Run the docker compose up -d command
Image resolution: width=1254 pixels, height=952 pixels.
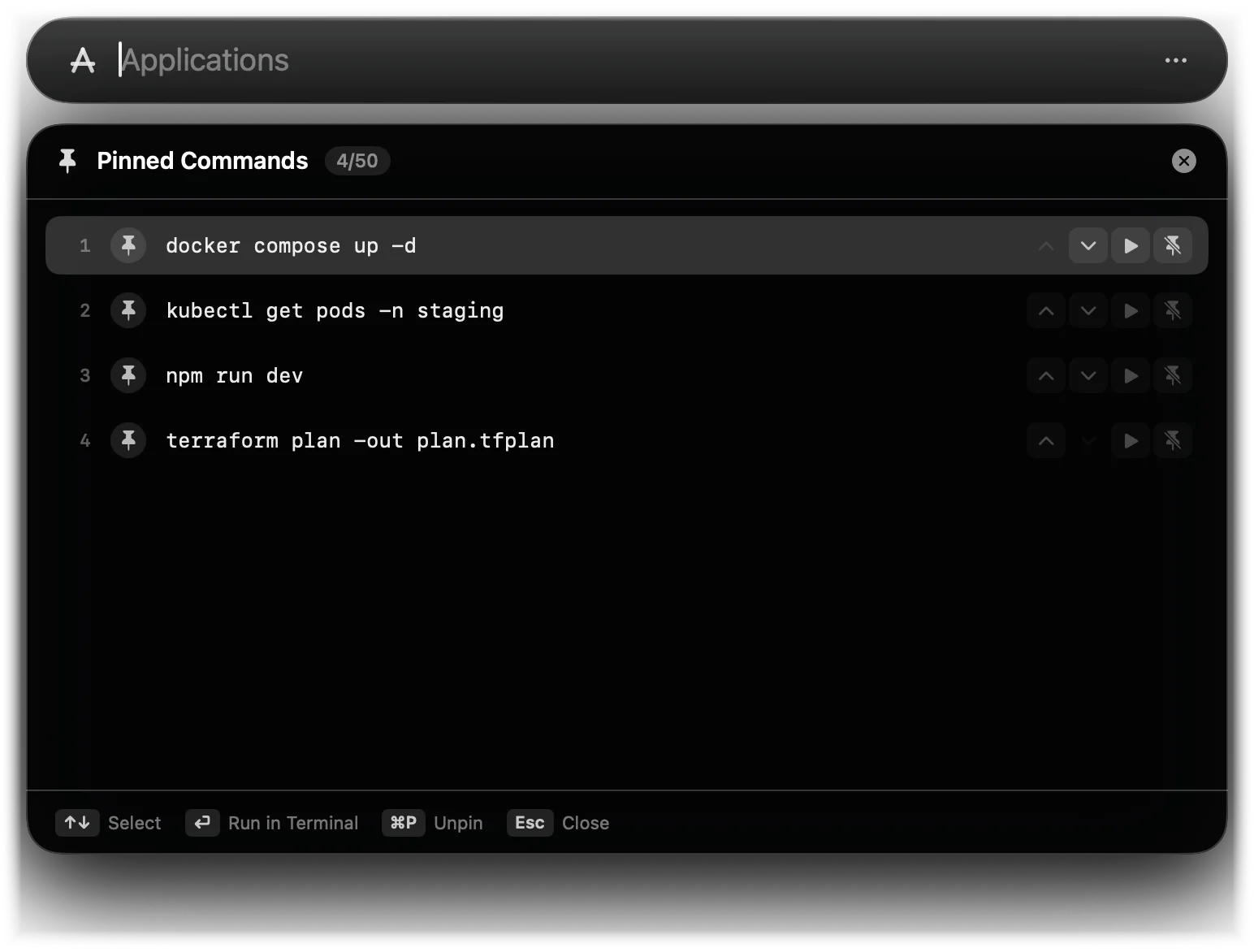coord(1131,245)
